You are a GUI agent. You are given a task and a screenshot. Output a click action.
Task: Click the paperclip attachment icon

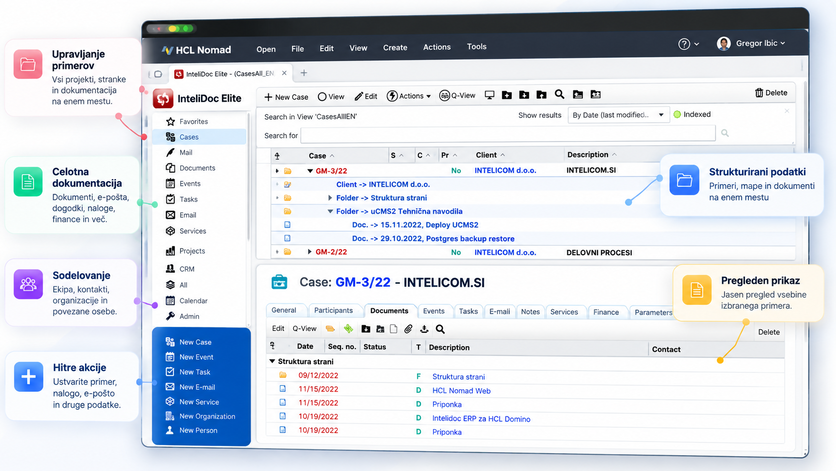click(408, 329)
